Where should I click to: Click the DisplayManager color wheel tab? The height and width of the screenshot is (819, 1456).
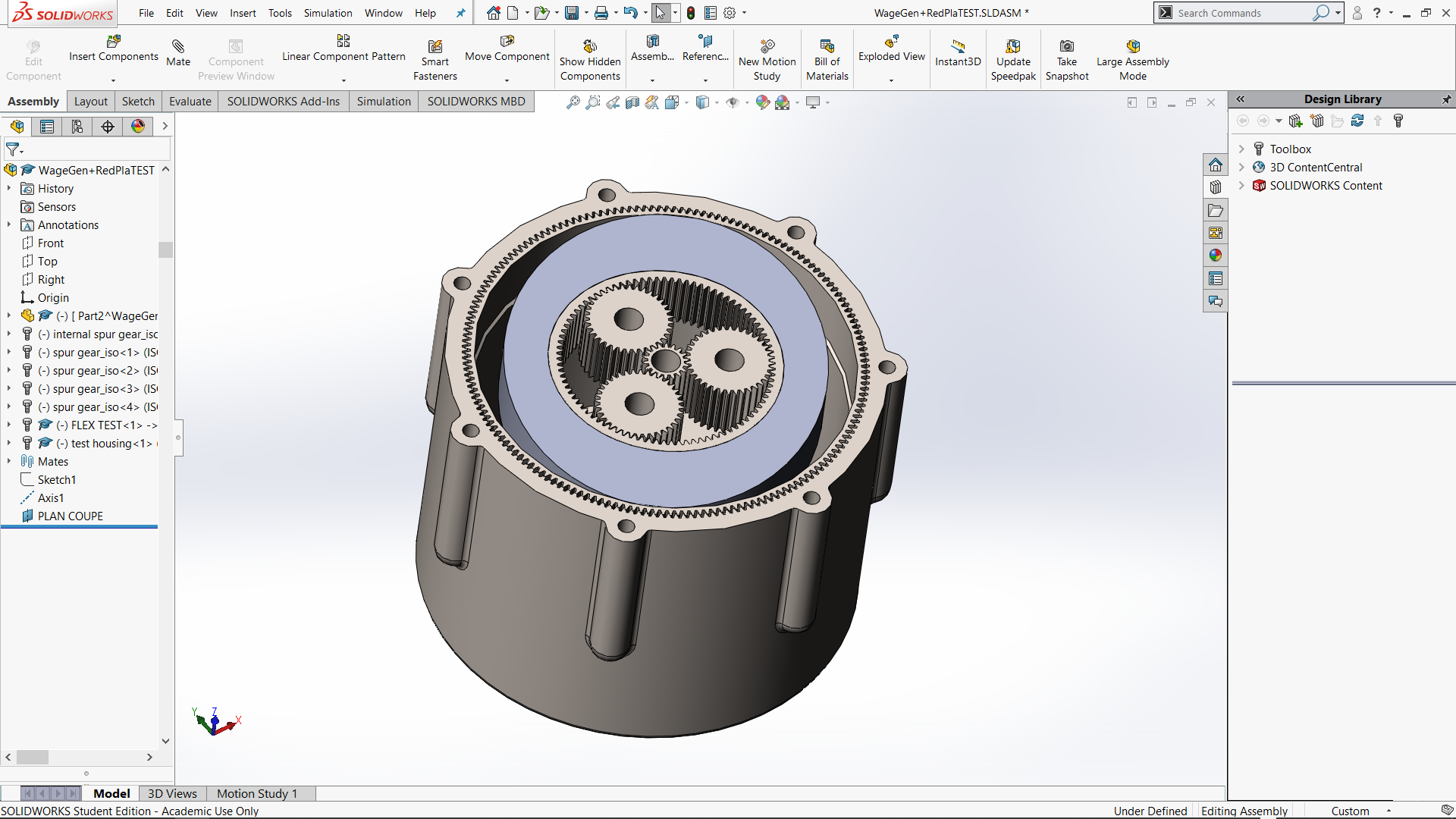point(138,127)
